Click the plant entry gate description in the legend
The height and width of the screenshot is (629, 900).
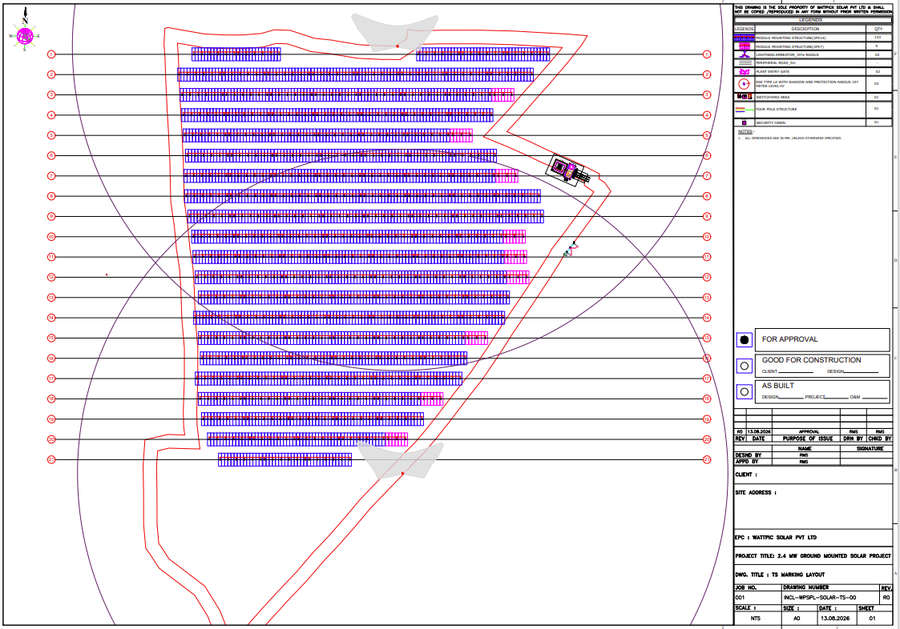[x=773, y=71]
